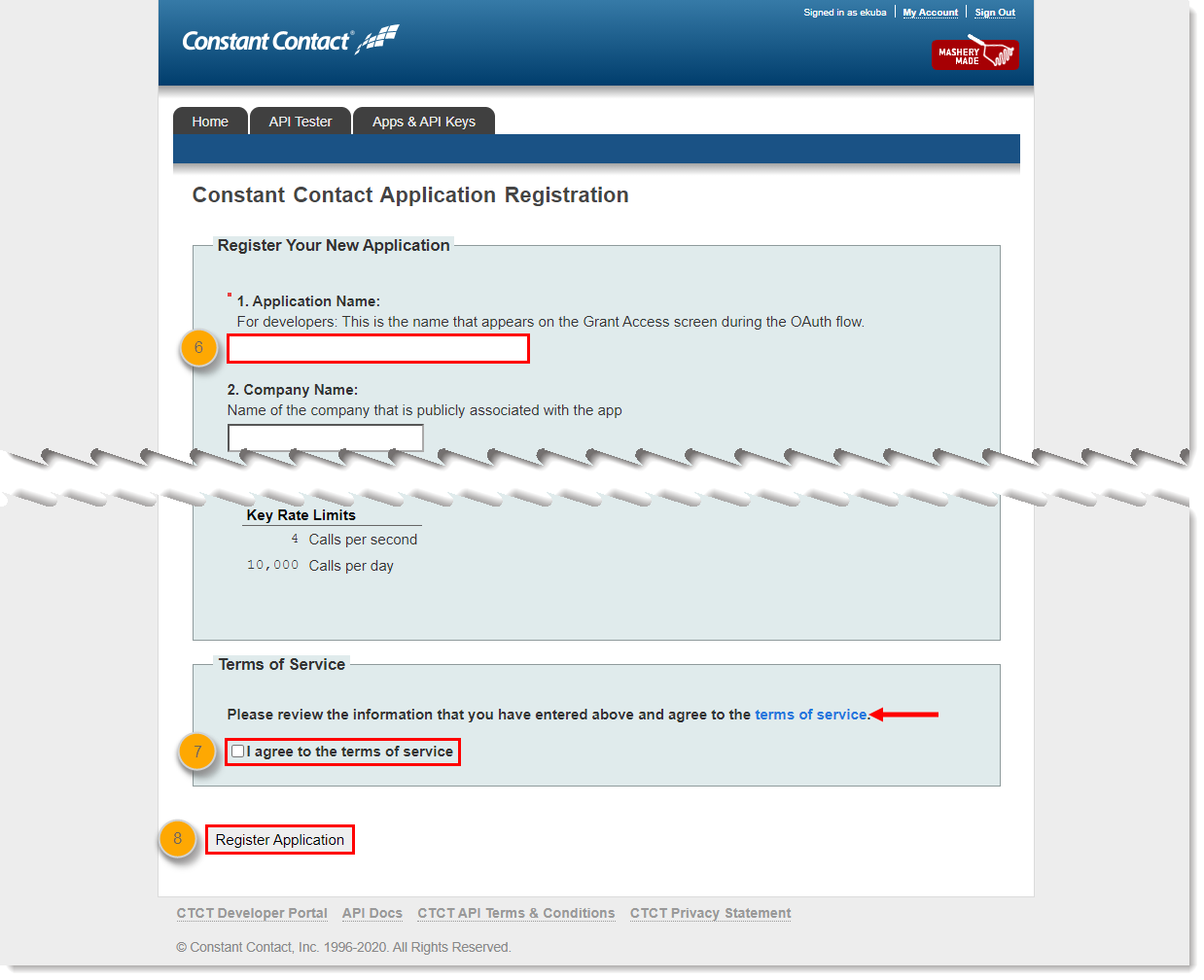Open API Docs footer link
This screenshot has width=1204, height=980.
372,913
